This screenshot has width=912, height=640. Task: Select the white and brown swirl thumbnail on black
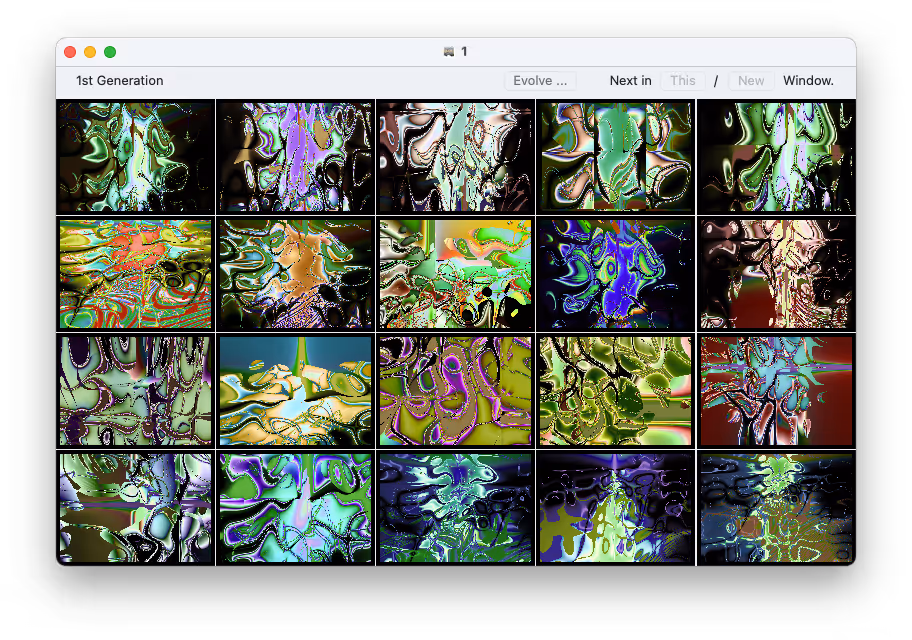coord(455,157)
